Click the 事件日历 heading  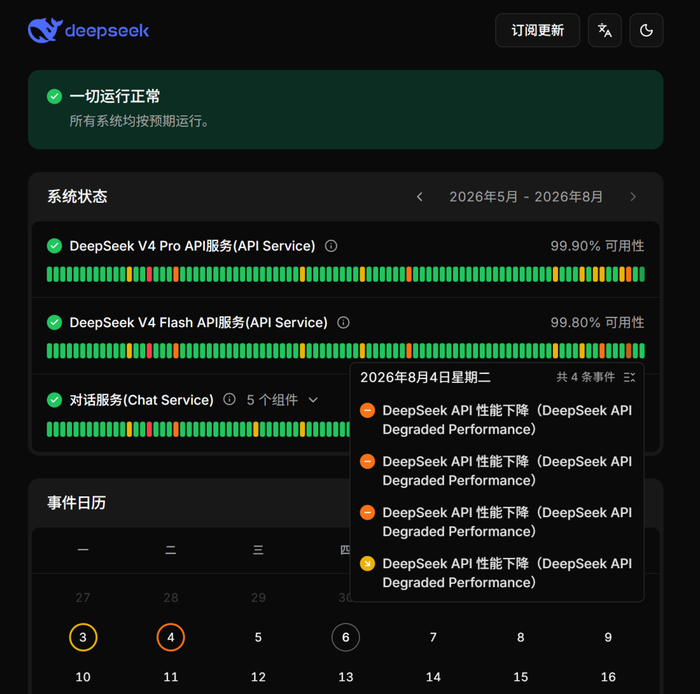tap(76, 503)
